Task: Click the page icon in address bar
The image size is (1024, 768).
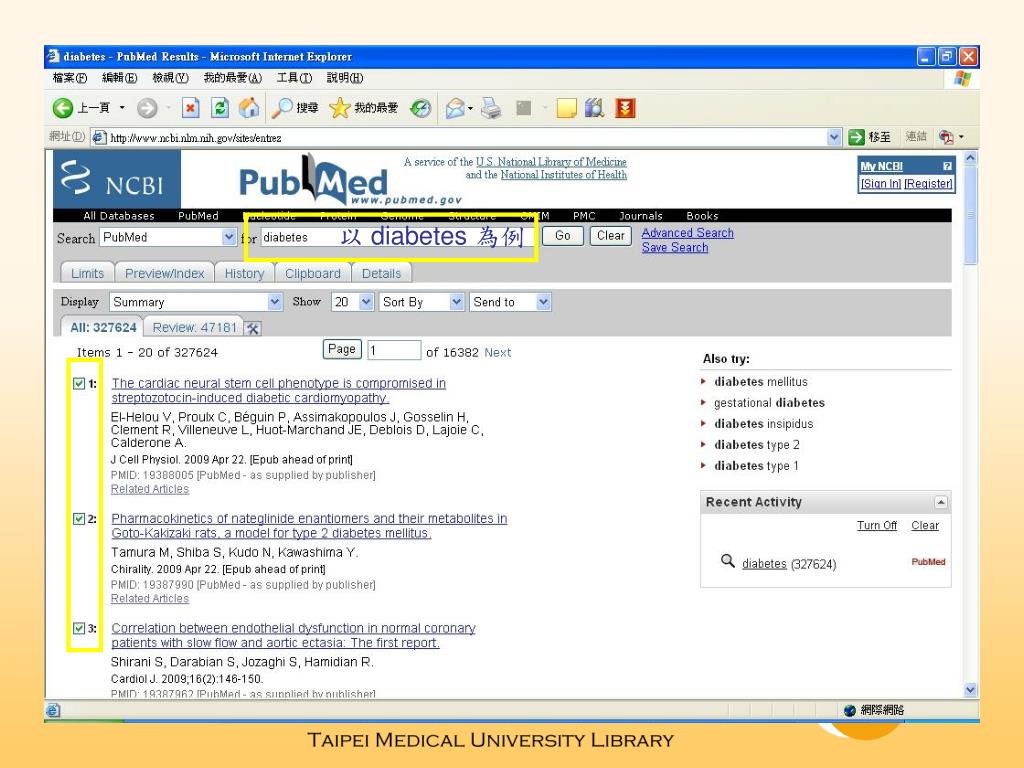Action: coord(99,137)
